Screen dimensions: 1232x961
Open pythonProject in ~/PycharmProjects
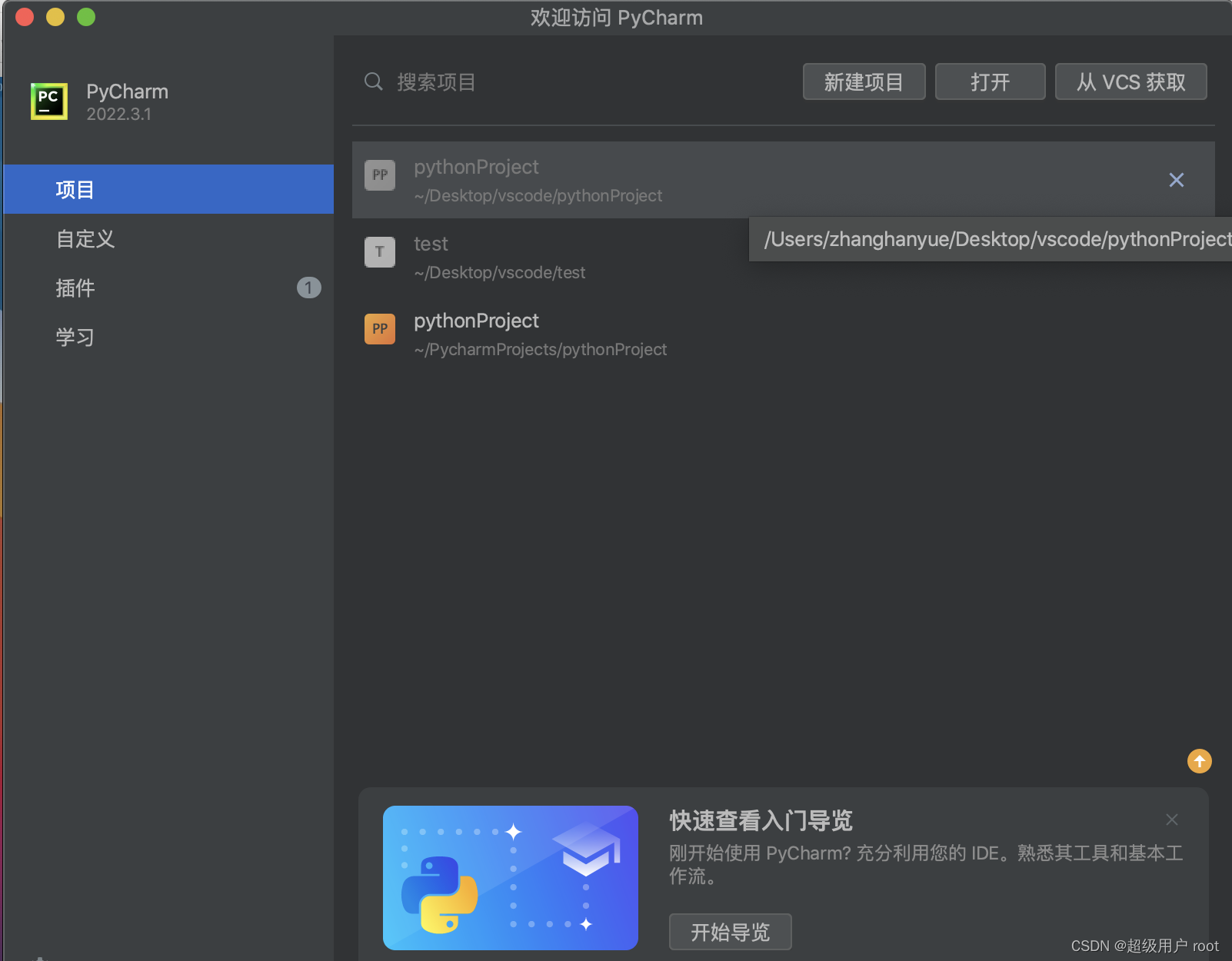point(784,334)
